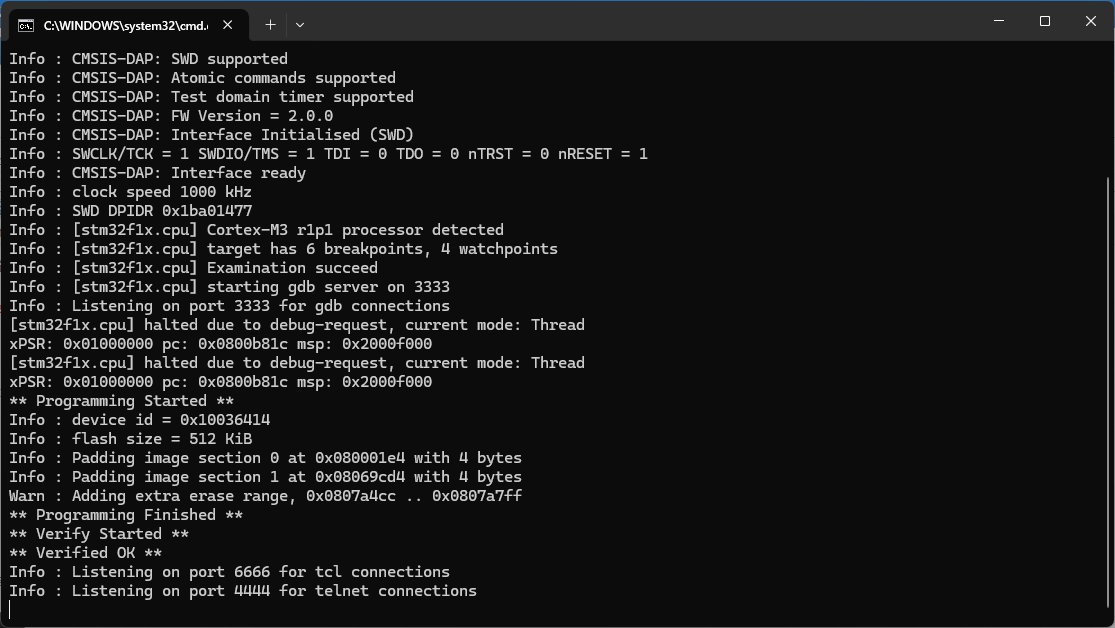The image size is (1115, 628).
Task: Click the '** Verified OK **' line
Action: 85,553
